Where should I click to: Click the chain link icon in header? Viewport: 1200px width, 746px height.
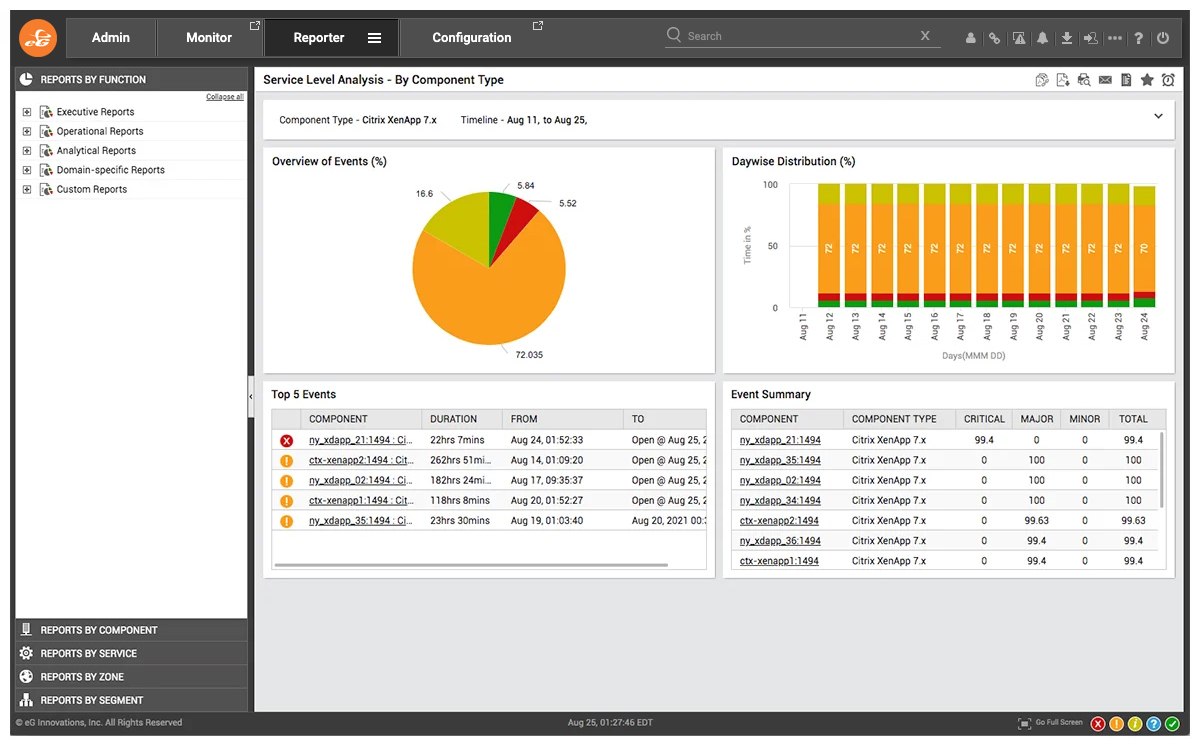pos(994,38)
